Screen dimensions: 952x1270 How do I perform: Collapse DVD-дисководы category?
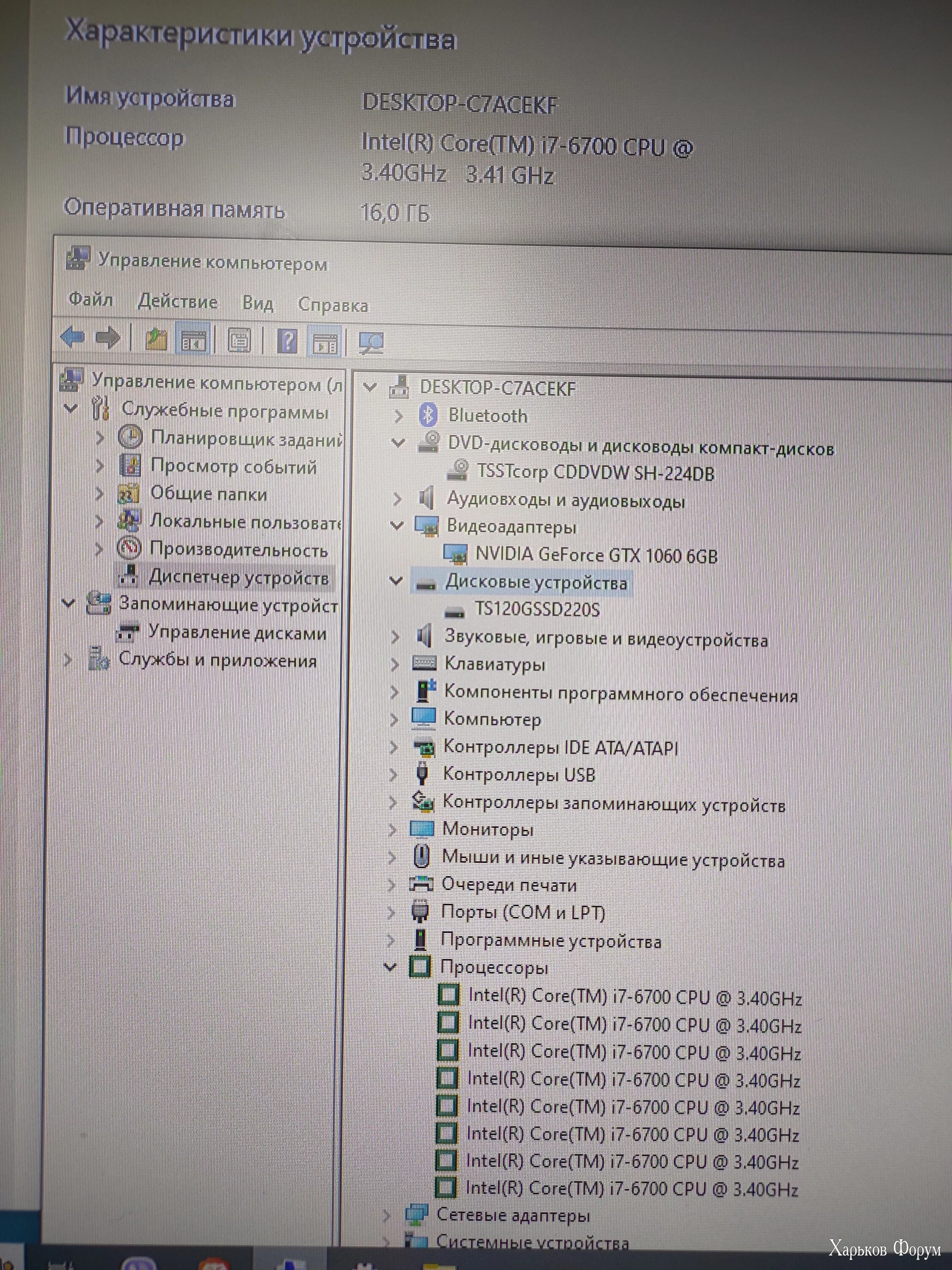398,443
